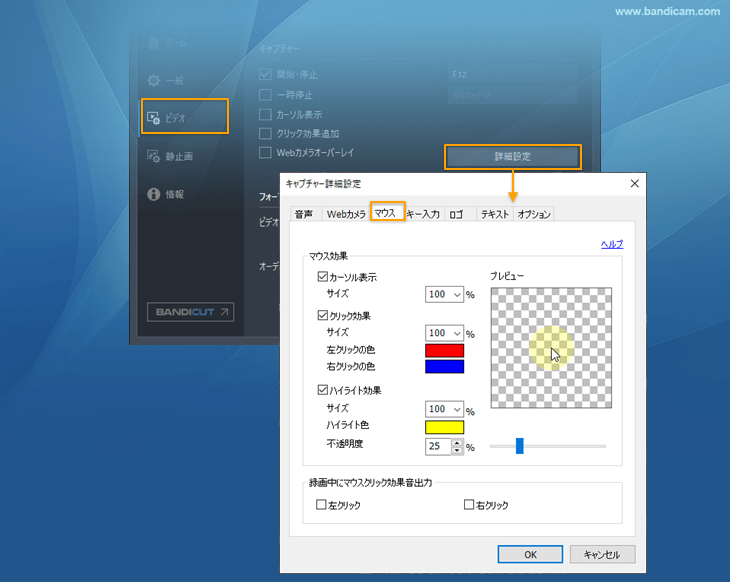Open the ヘルプ link

[612, 244]
